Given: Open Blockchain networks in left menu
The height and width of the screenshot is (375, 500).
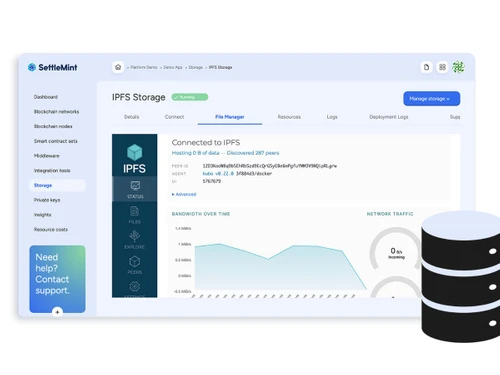Looking at the screenshot, I should tap(57, 112).
